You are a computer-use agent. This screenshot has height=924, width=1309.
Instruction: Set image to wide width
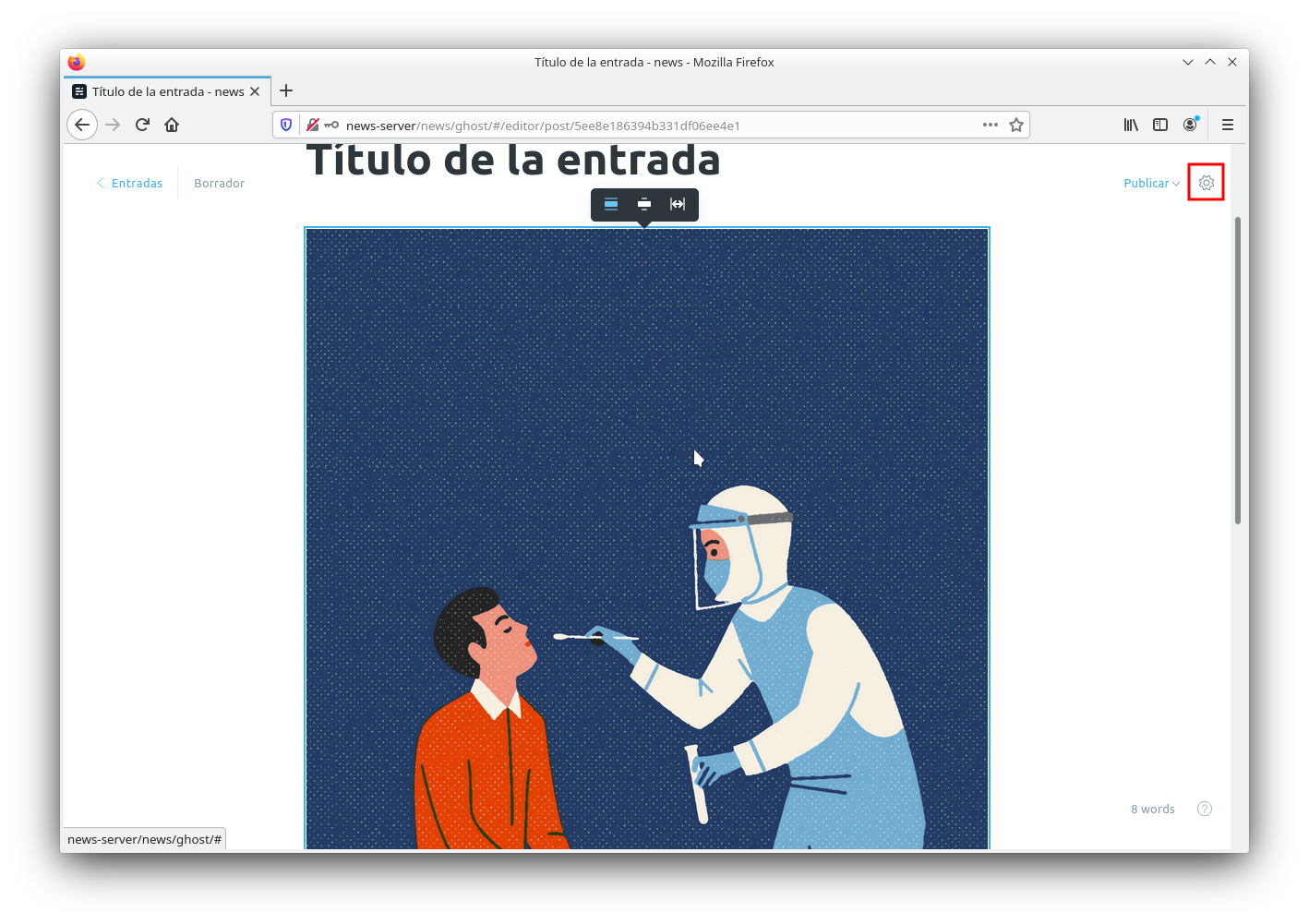click(644, 204)
